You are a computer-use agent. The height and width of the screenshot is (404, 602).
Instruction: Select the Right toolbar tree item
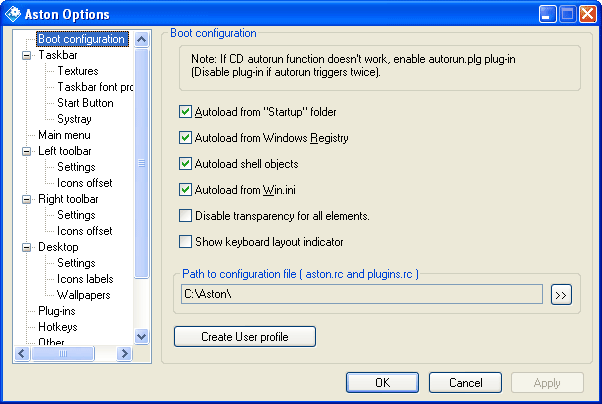coord(68,199)
